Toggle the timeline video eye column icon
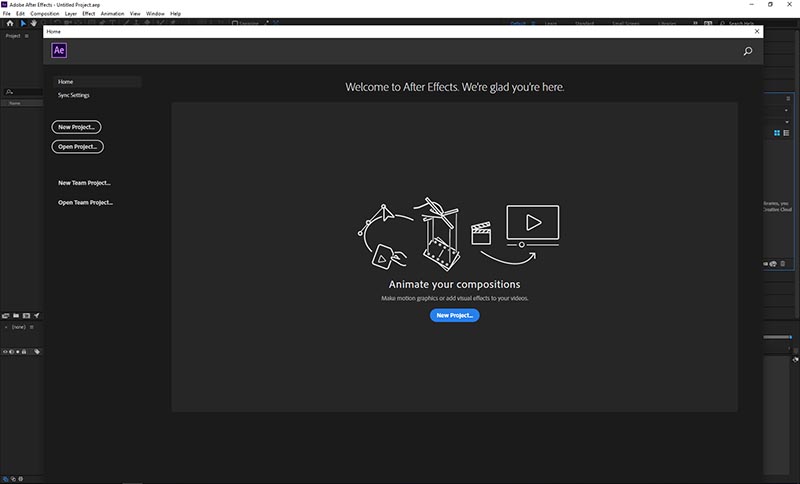 (x=5, y=352)
